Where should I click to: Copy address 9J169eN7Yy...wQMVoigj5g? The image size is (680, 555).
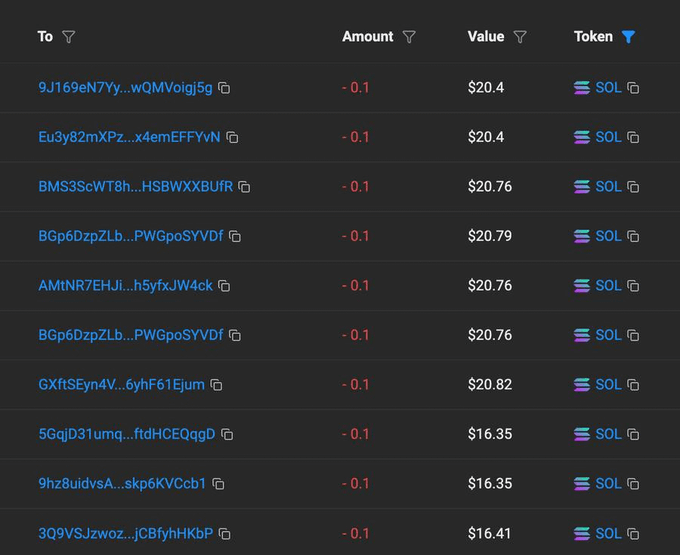(x=224, y=88)
